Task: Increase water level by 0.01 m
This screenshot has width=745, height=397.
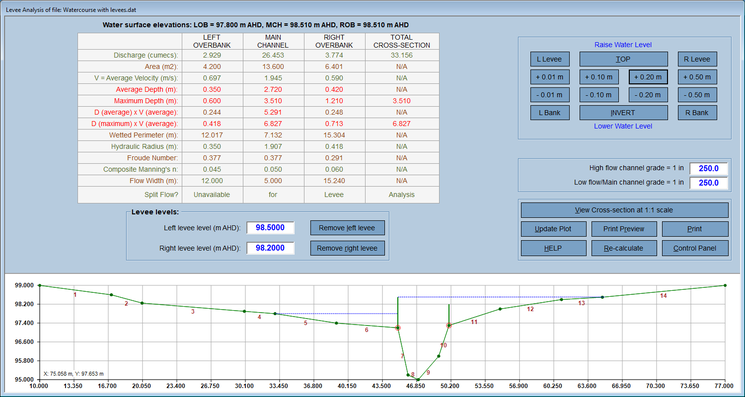Action: coord(550,76)
